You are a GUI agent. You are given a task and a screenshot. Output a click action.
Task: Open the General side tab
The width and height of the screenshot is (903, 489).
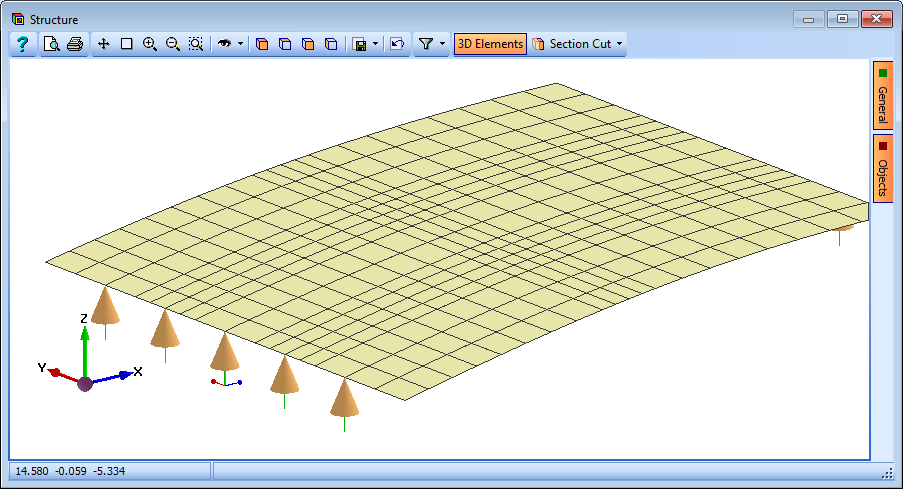883,95
